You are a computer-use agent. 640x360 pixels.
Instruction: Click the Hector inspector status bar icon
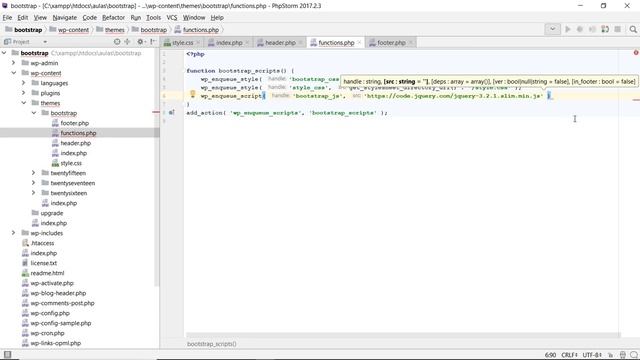[x=622, y=355]
